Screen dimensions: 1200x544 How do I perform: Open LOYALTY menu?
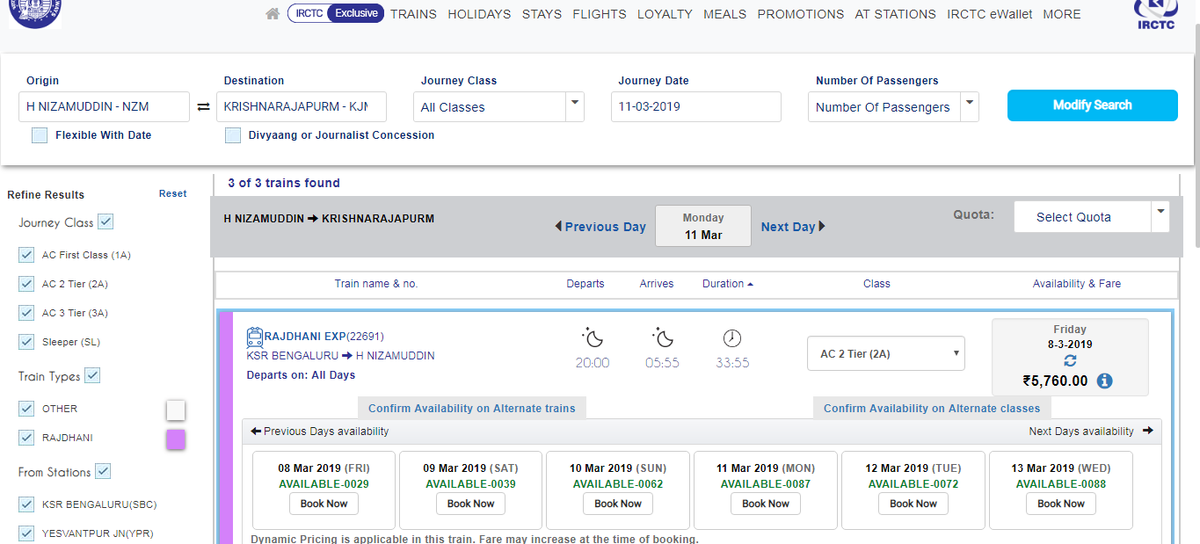click(665, 14)
